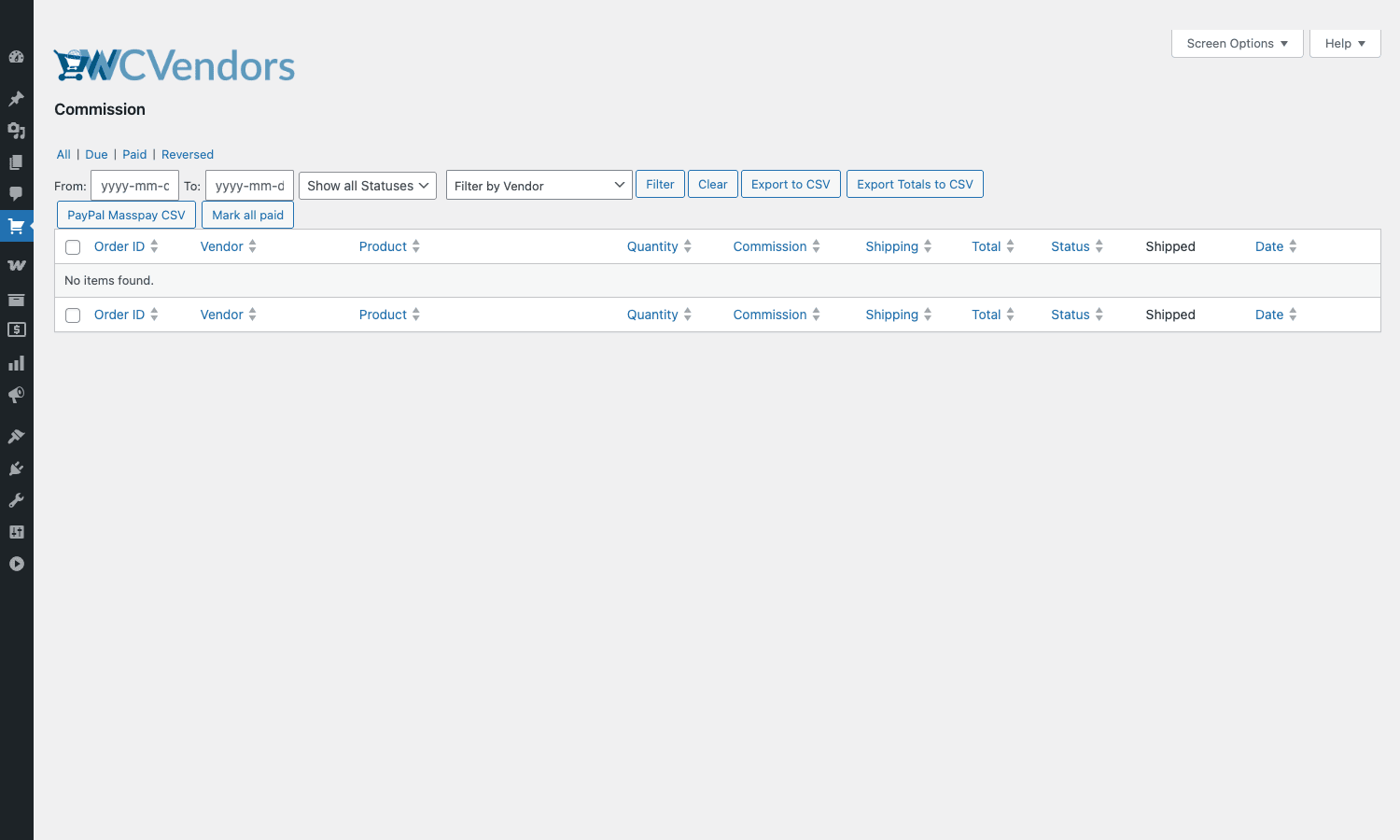Select the highlighted WC Vendors cart icon
The image size is (1400, 840).
tap(16, 227)
